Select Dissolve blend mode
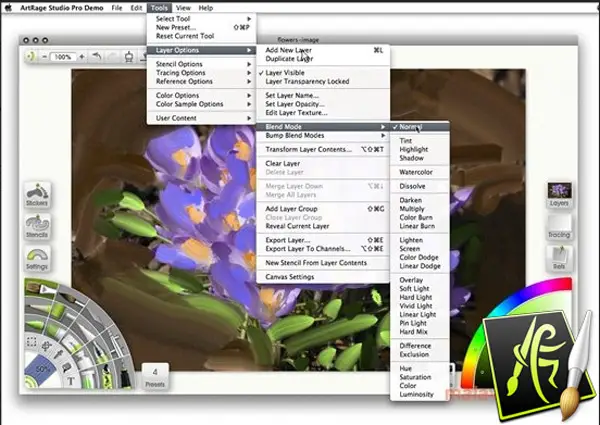Image resolution: width=600 pixels, height=425 pixels. point(412,186)
